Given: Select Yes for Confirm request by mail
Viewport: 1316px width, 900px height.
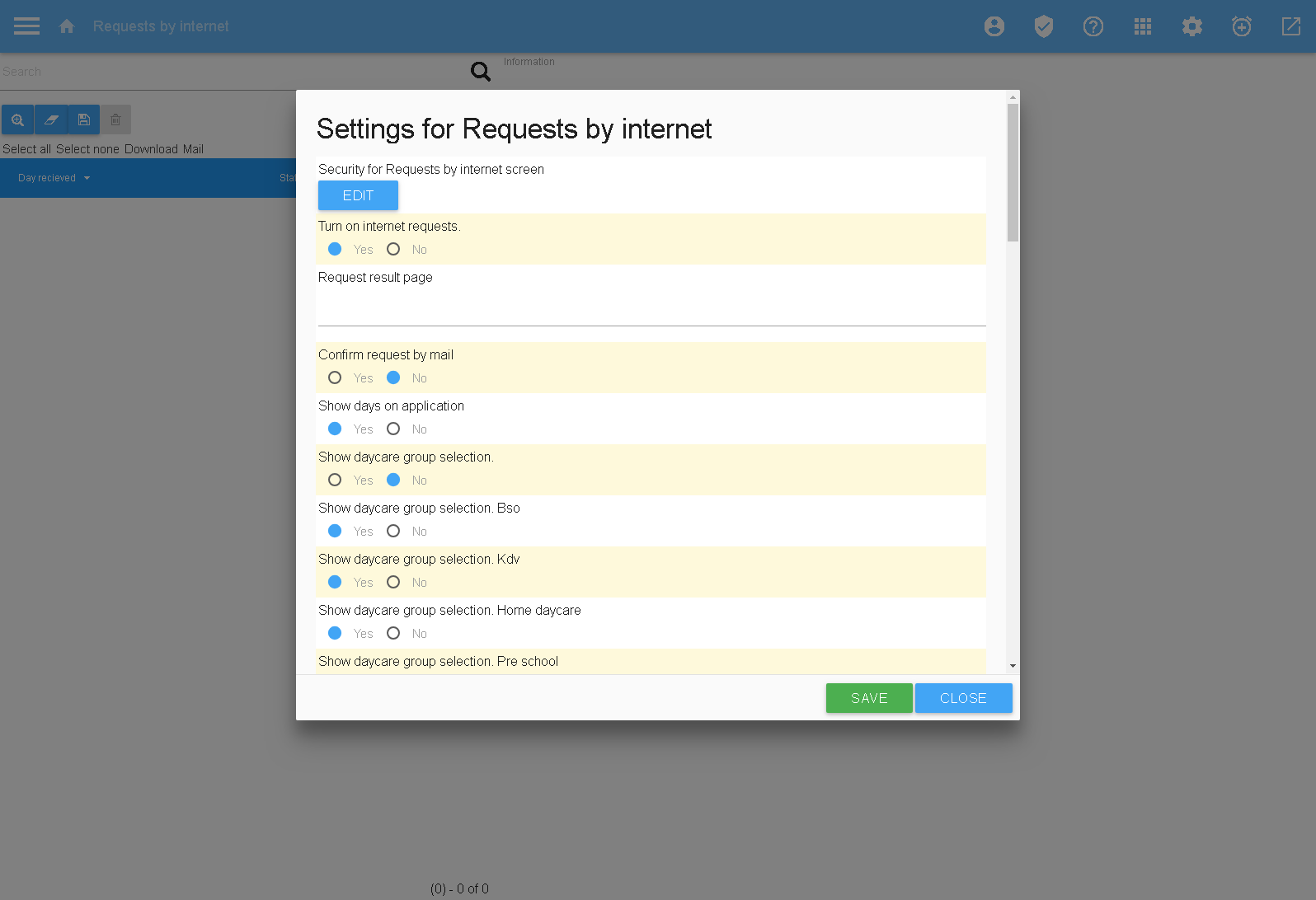Looking at the screenshot, I should [x=335, y=377].
